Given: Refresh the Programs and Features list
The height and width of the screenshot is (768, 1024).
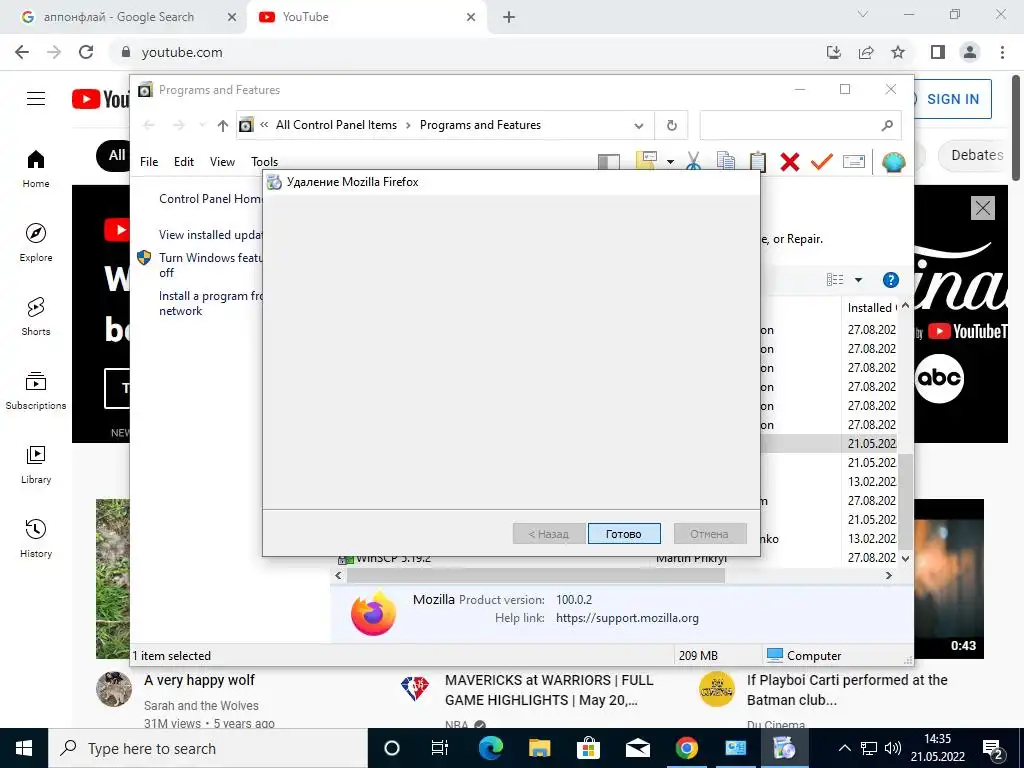Looking at the screenshot, I should point(671,125).
